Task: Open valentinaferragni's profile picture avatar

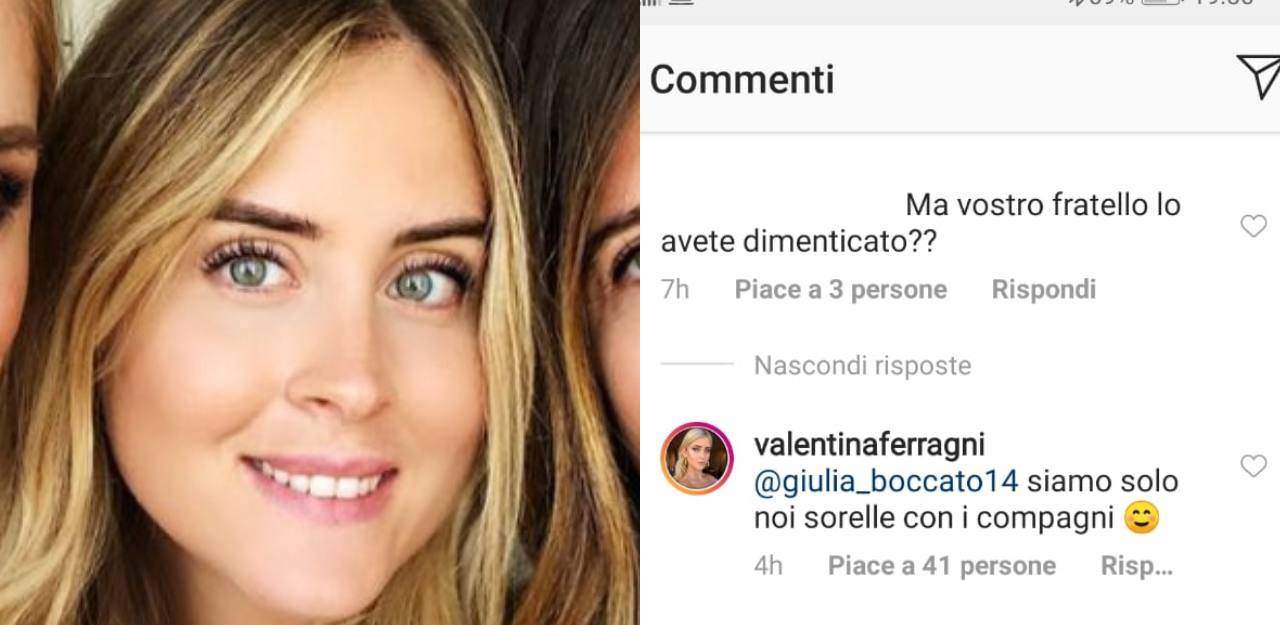Action: point(699,460)
